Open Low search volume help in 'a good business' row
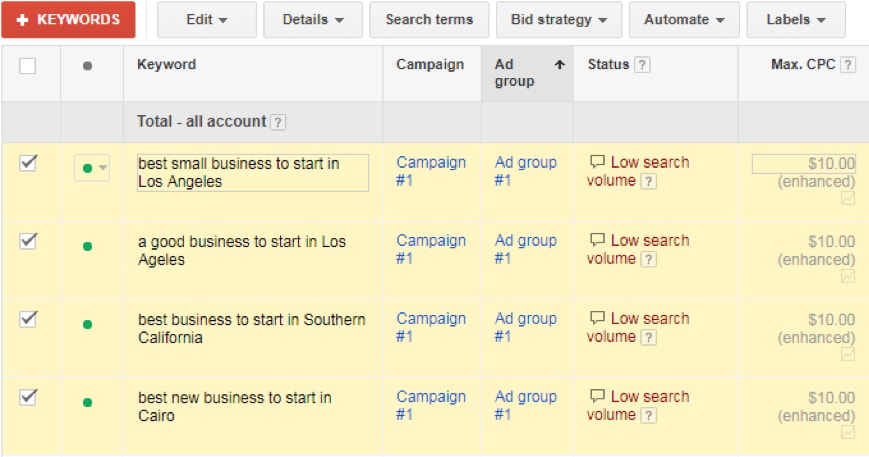This screenshot has width=869, height=457. 649,259
